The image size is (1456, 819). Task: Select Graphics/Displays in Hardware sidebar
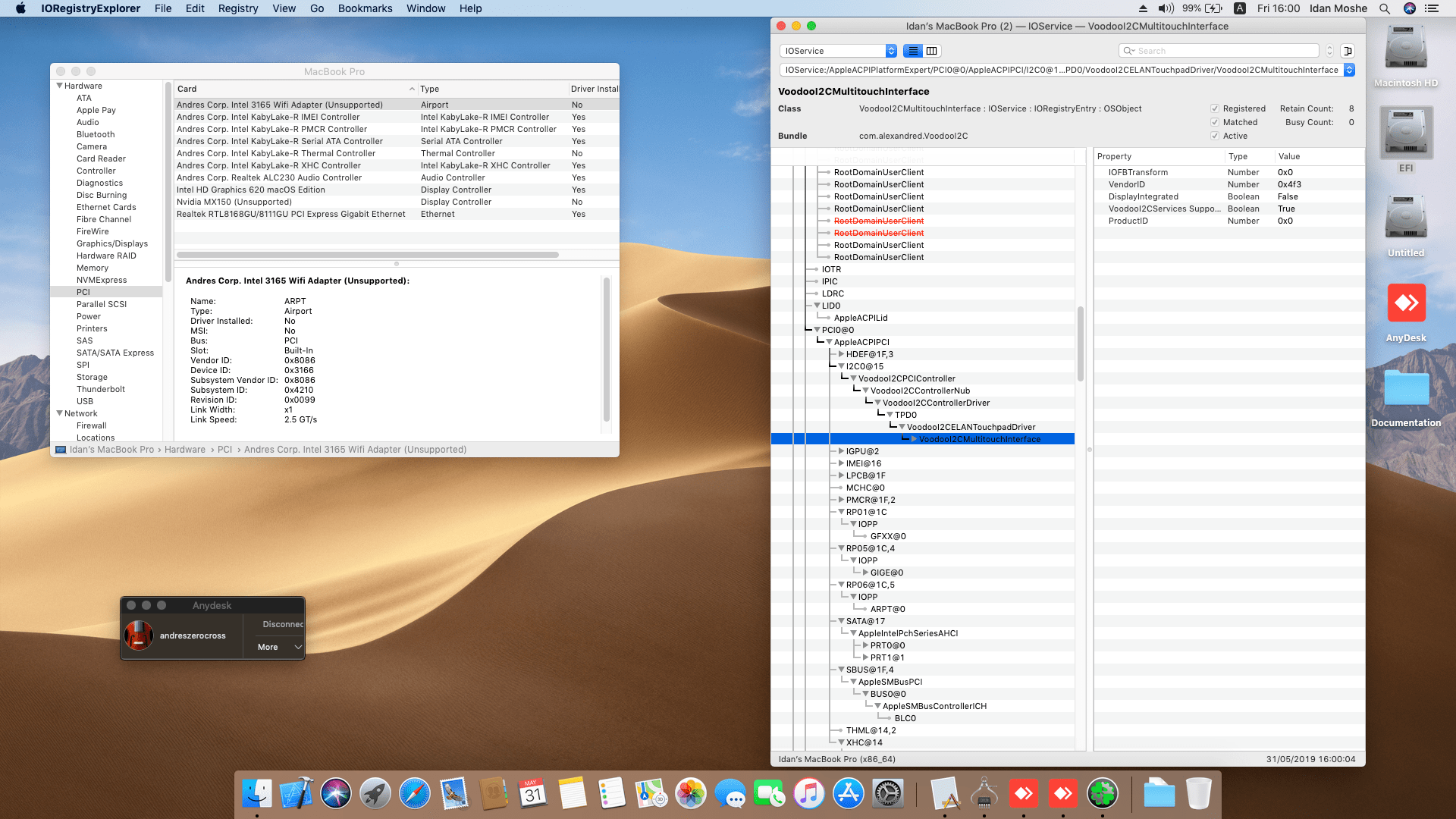coord(111,243)
